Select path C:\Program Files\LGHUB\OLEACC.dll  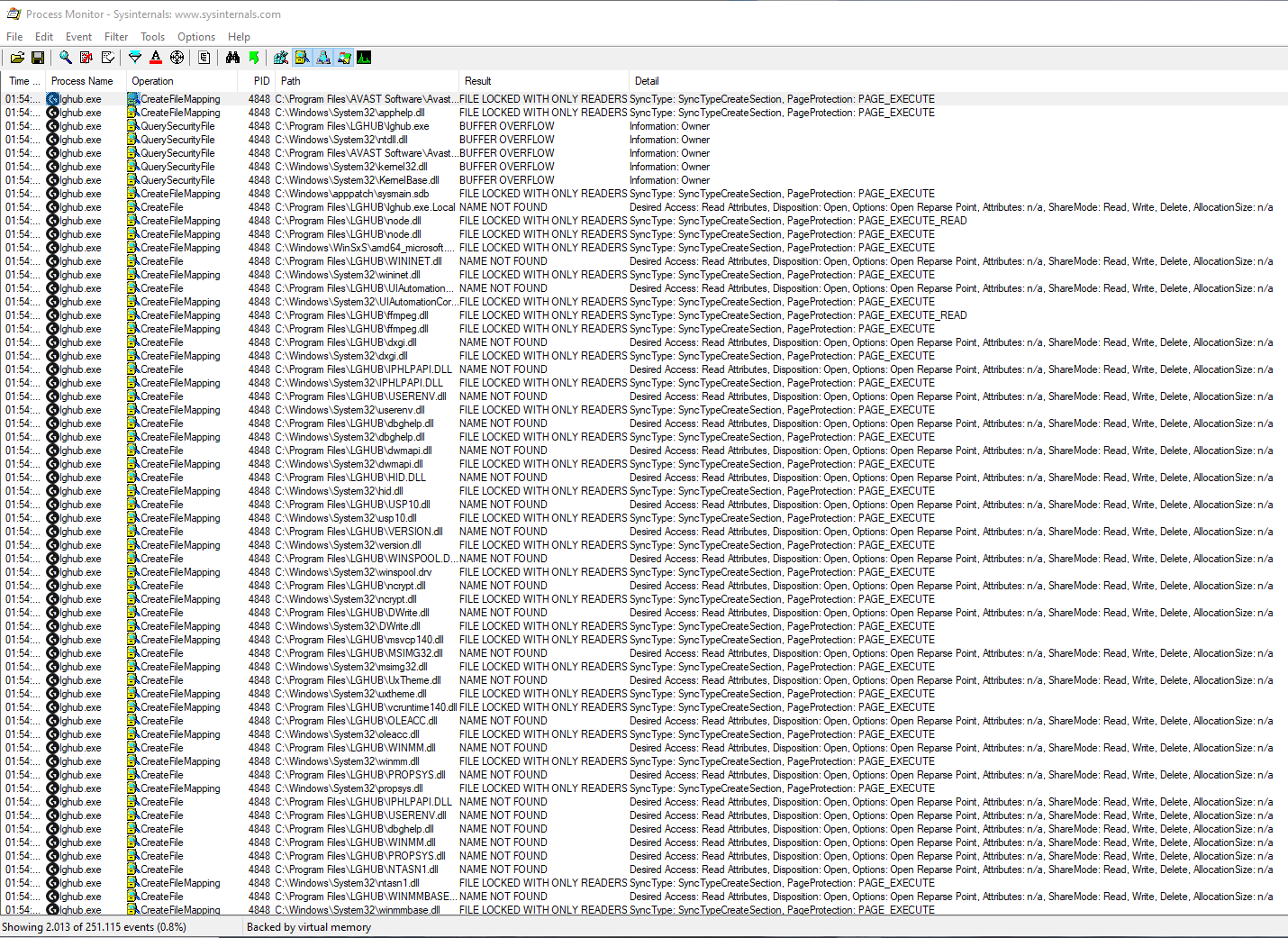[x=356, y=721]
